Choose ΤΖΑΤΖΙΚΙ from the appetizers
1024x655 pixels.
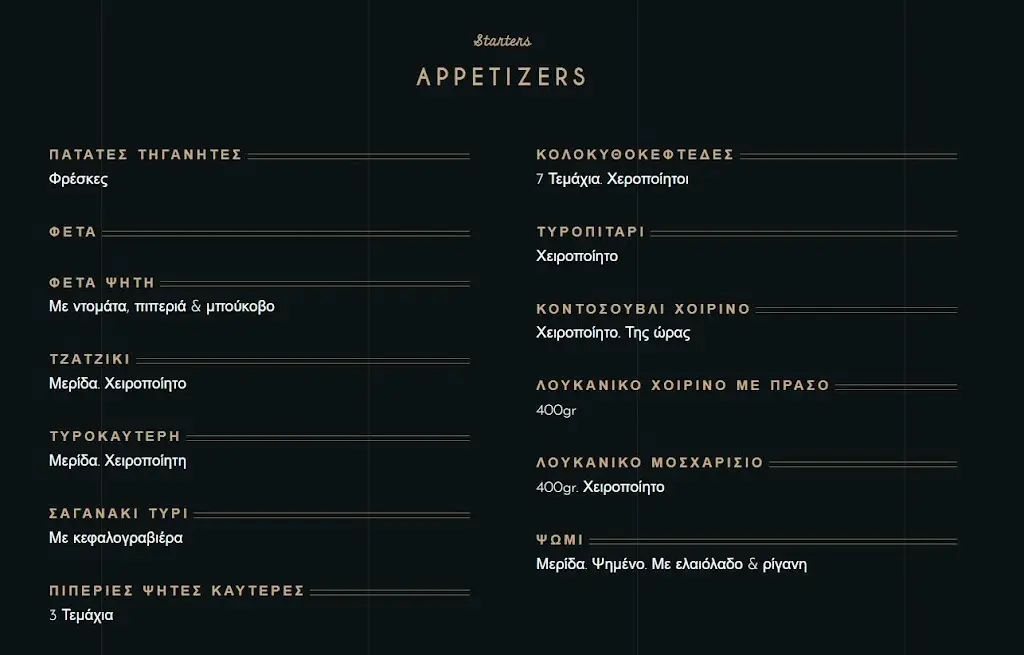click(90, 360)
